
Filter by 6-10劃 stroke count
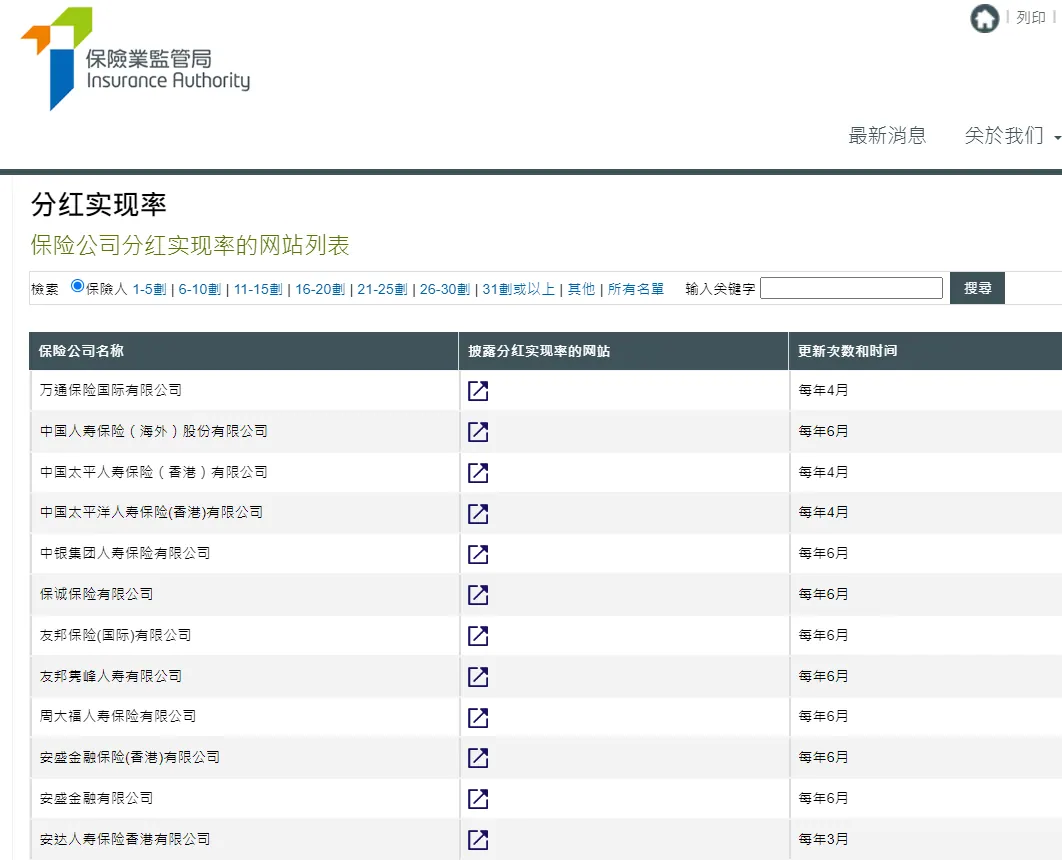point(200,289)
